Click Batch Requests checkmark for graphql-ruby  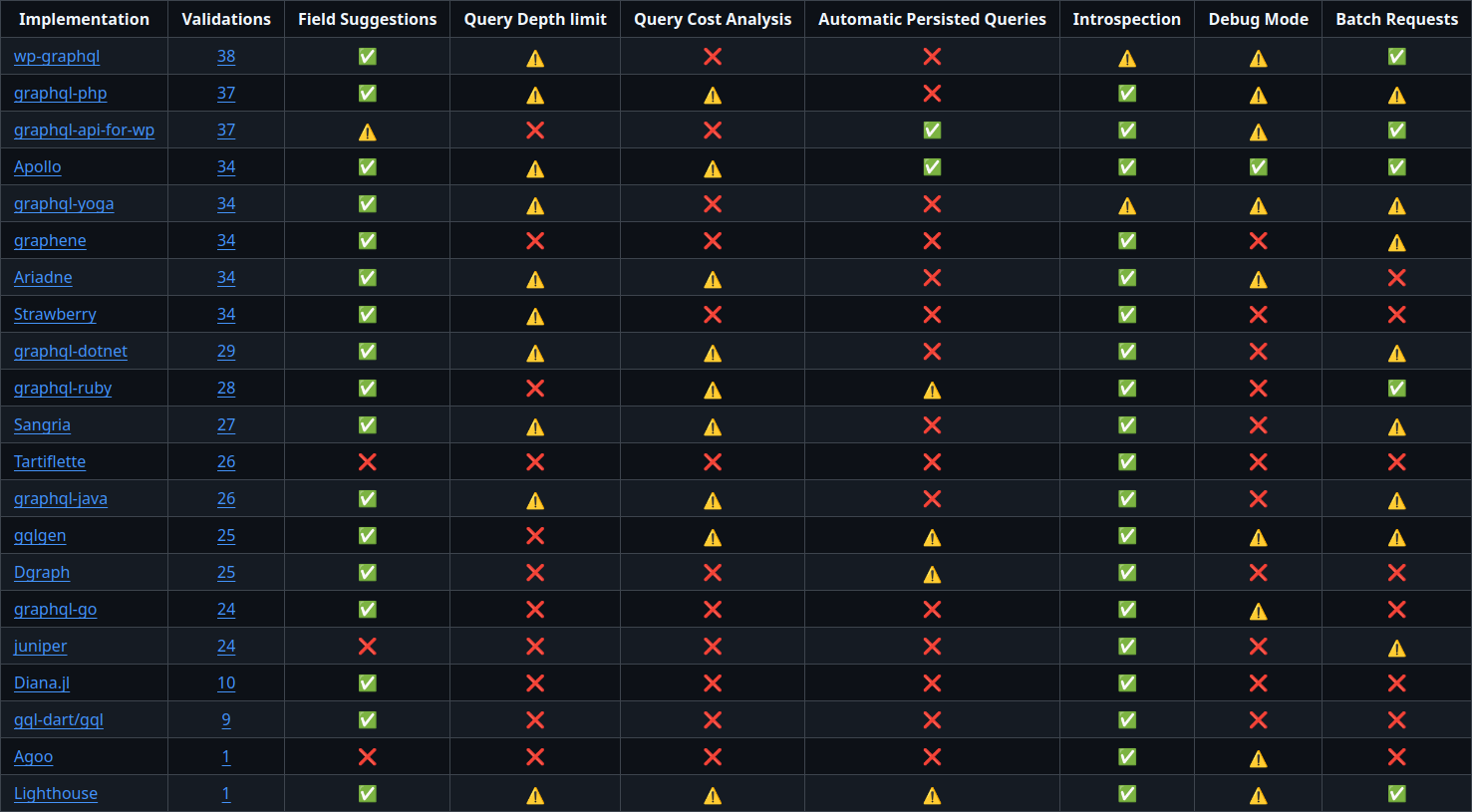click(x=1397, y=389)
